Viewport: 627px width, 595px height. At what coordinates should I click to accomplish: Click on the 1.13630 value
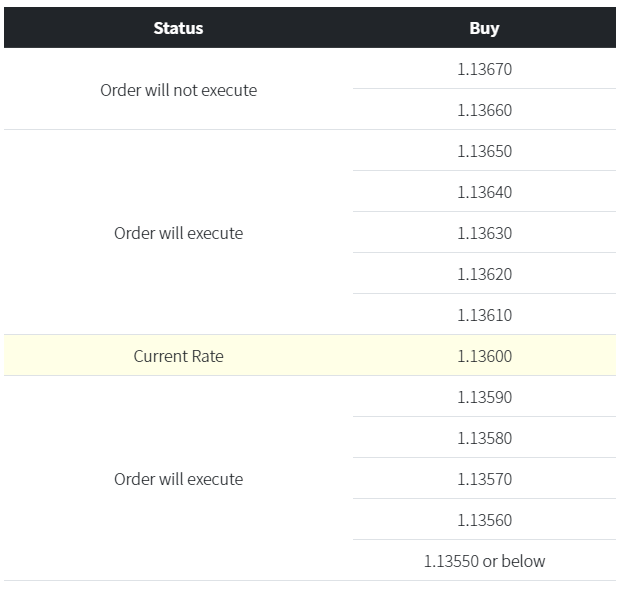(484, 233)
